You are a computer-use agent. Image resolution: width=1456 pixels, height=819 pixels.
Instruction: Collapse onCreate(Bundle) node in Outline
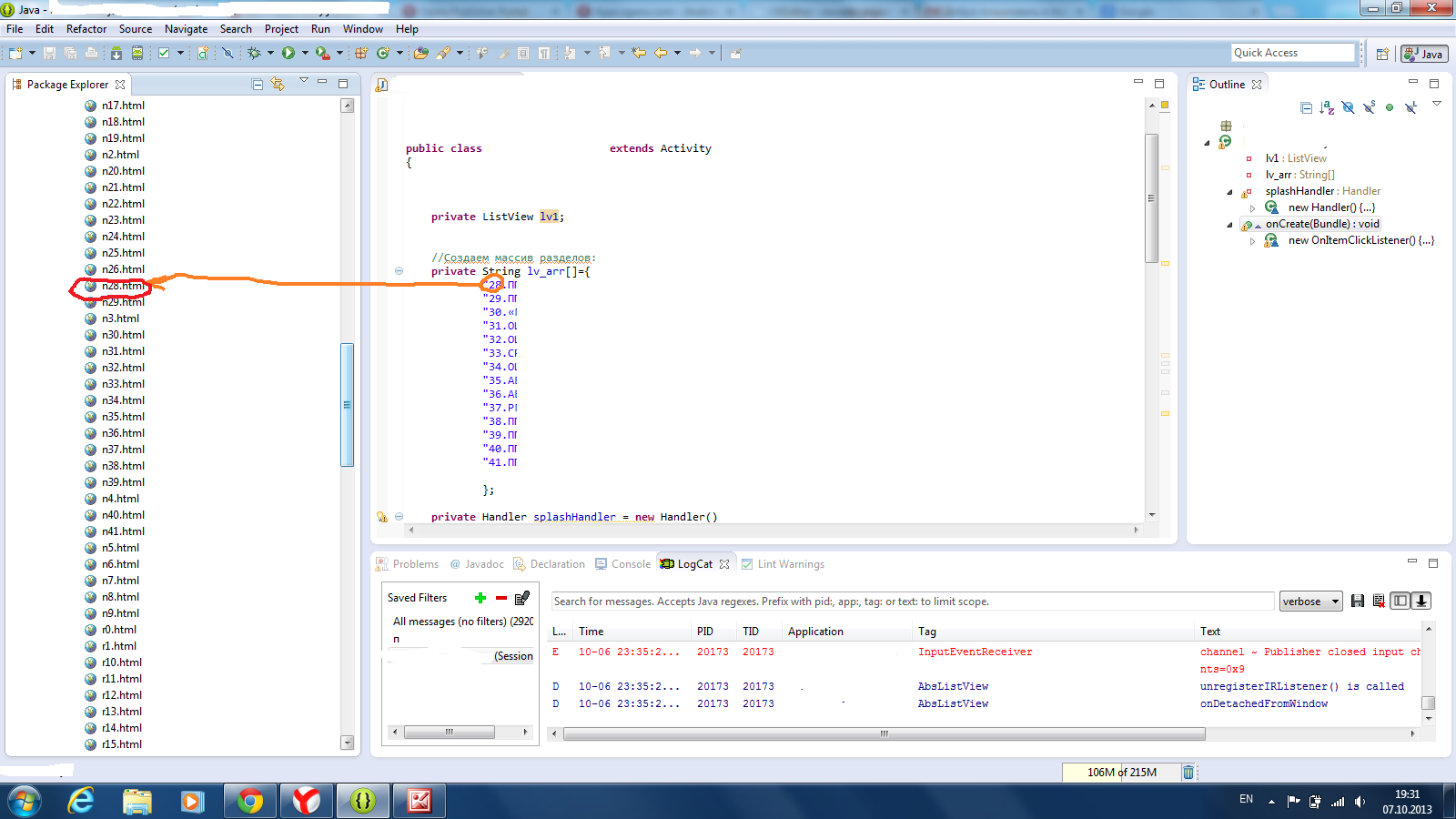click(x=1229, y=225)
